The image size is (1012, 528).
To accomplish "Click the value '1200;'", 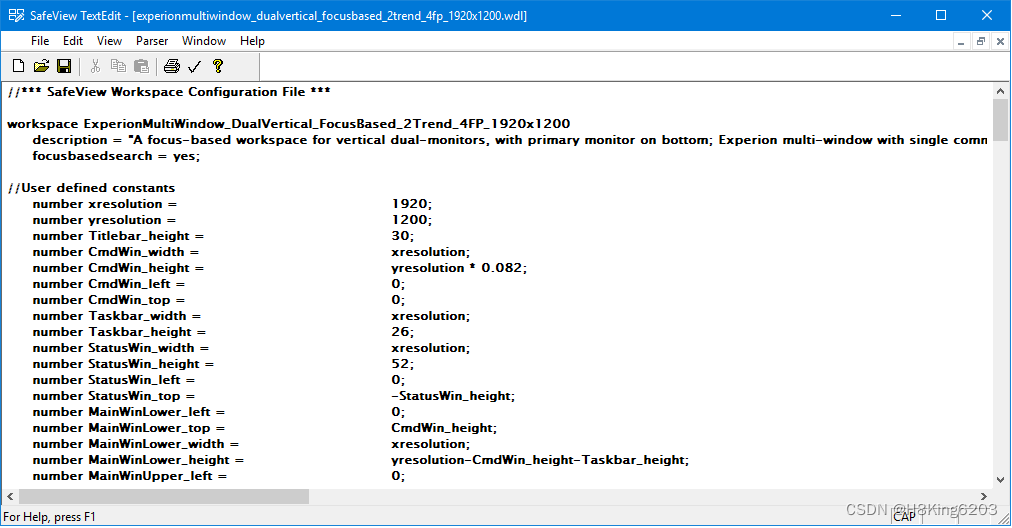I will point(412,220).
